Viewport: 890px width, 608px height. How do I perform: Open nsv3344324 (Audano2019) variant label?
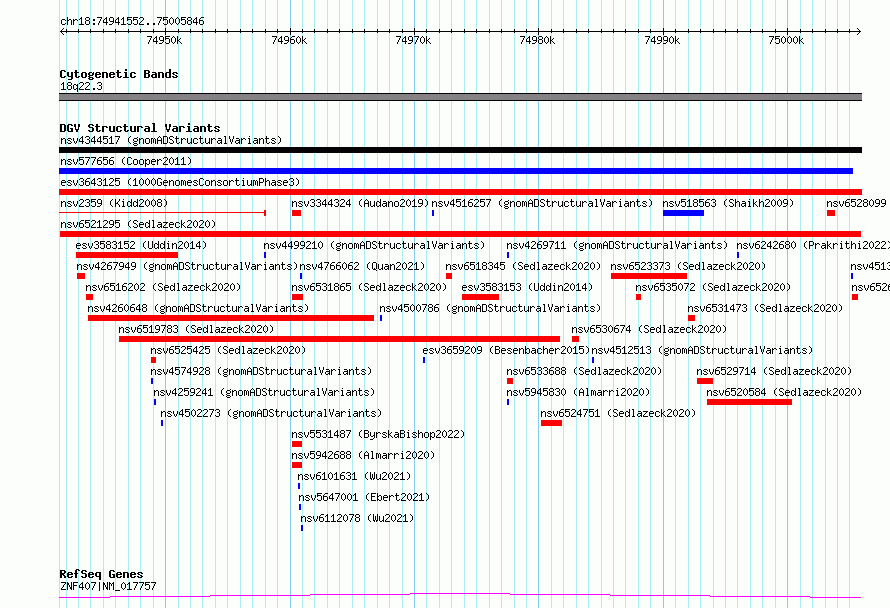(360, 203)
